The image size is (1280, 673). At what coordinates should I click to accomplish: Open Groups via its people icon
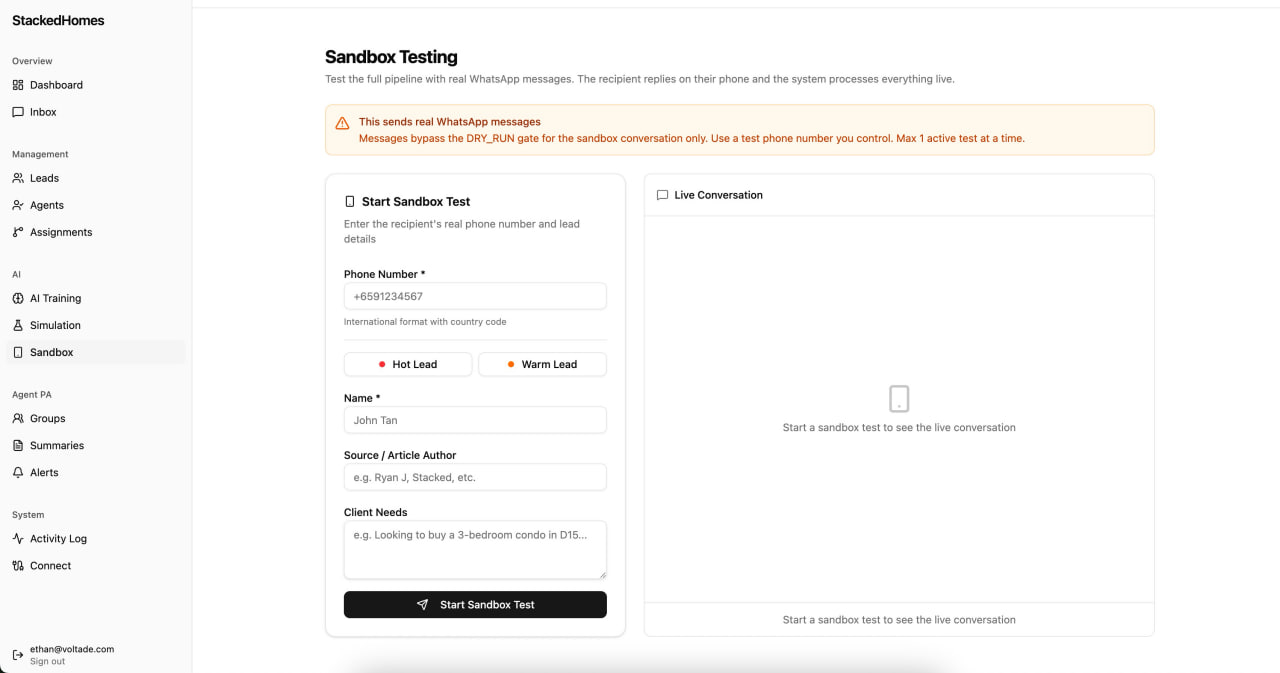[x=17, y=418]
